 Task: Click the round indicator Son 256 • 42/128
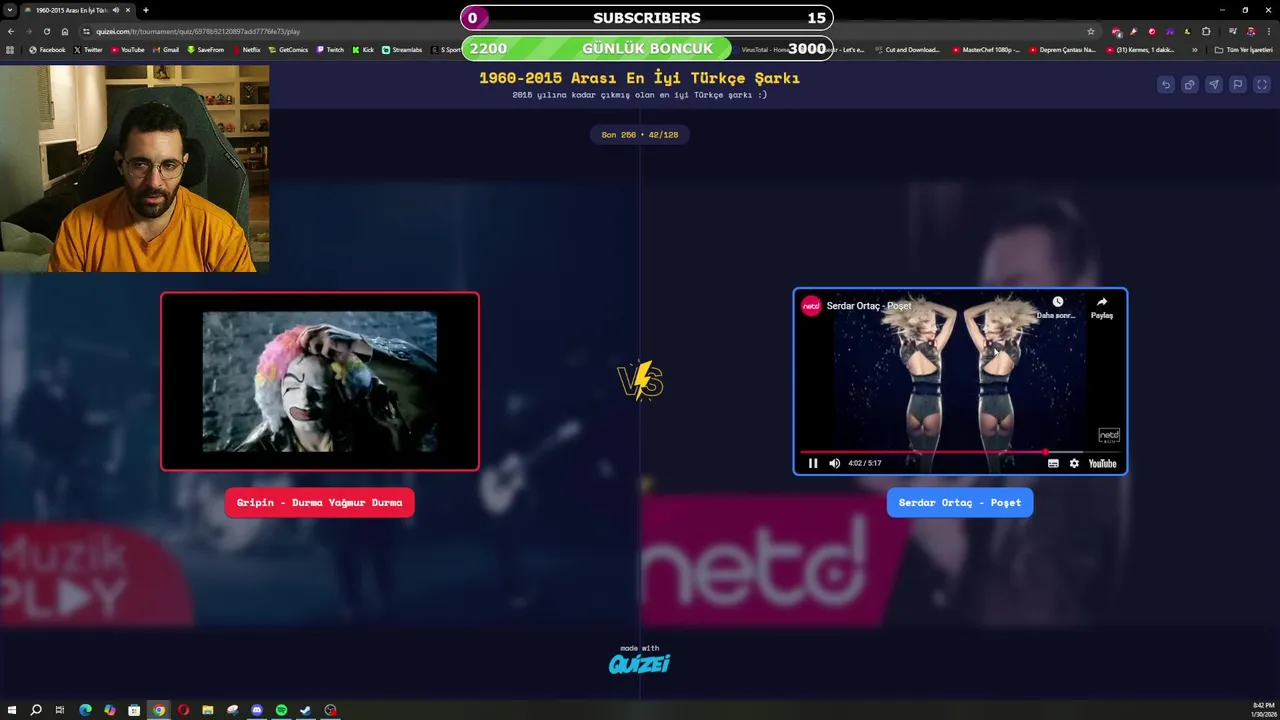point(640,134)
